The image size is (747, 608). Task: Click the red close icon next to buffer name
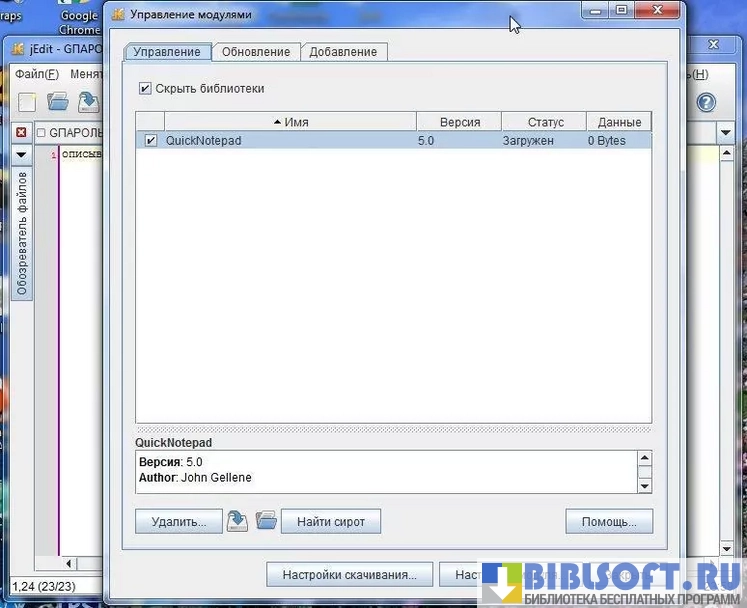pos(21,133)
